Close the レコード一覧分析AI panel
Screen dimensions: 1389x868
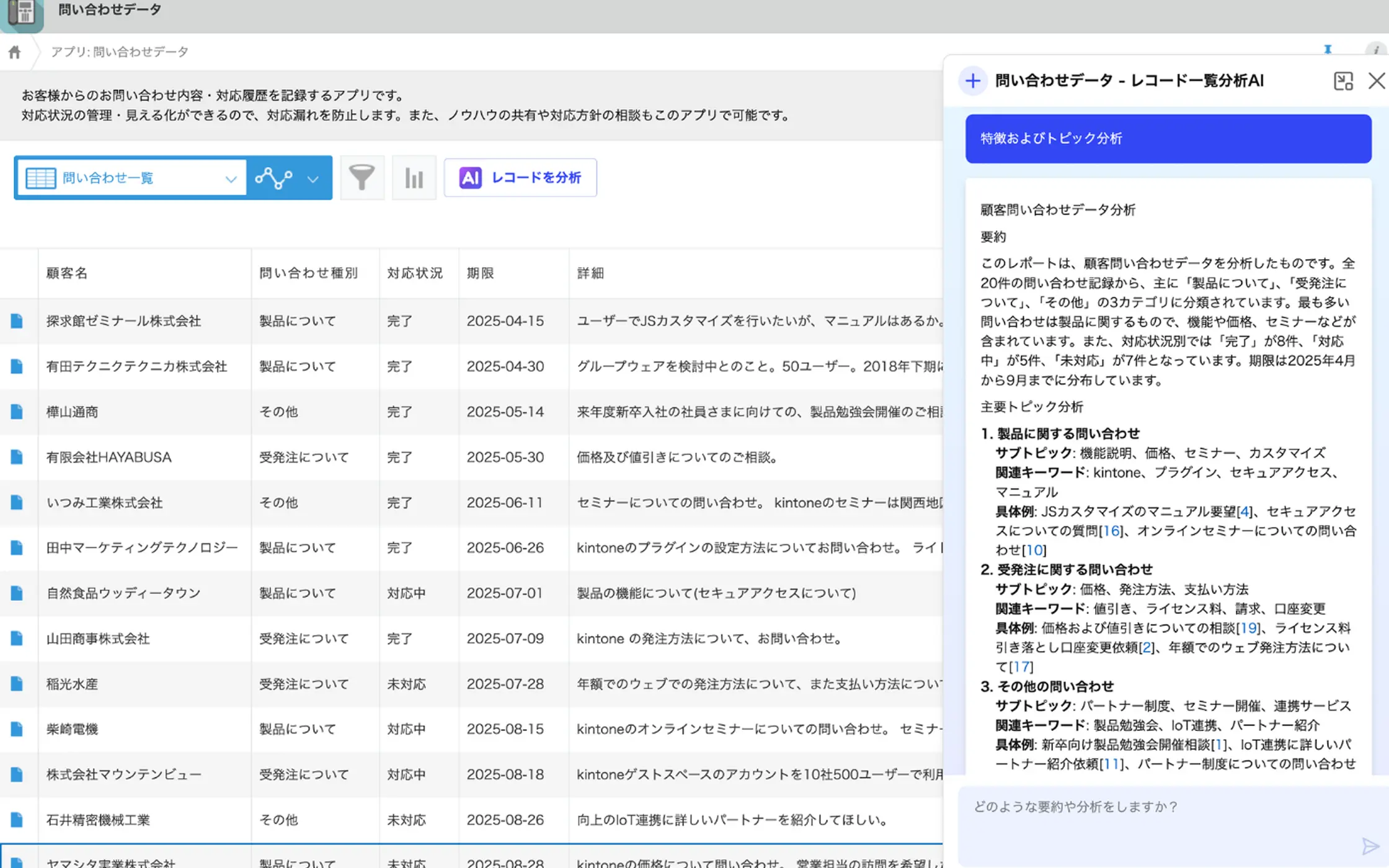1376,81
